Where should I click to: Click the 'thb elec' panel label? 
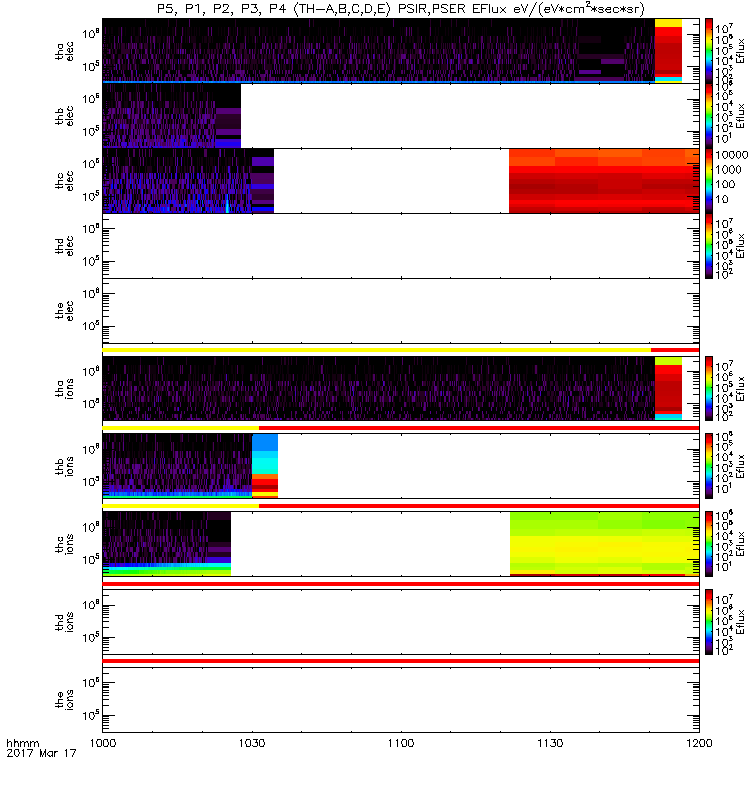[x=64, y=116]
